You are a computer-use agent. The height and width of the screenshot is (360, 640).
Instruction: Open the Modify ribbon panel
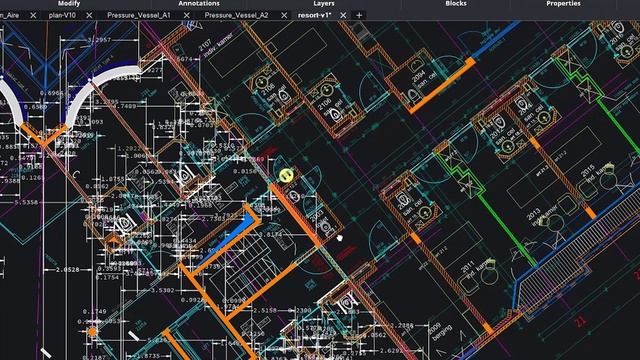tap(69, 3)
